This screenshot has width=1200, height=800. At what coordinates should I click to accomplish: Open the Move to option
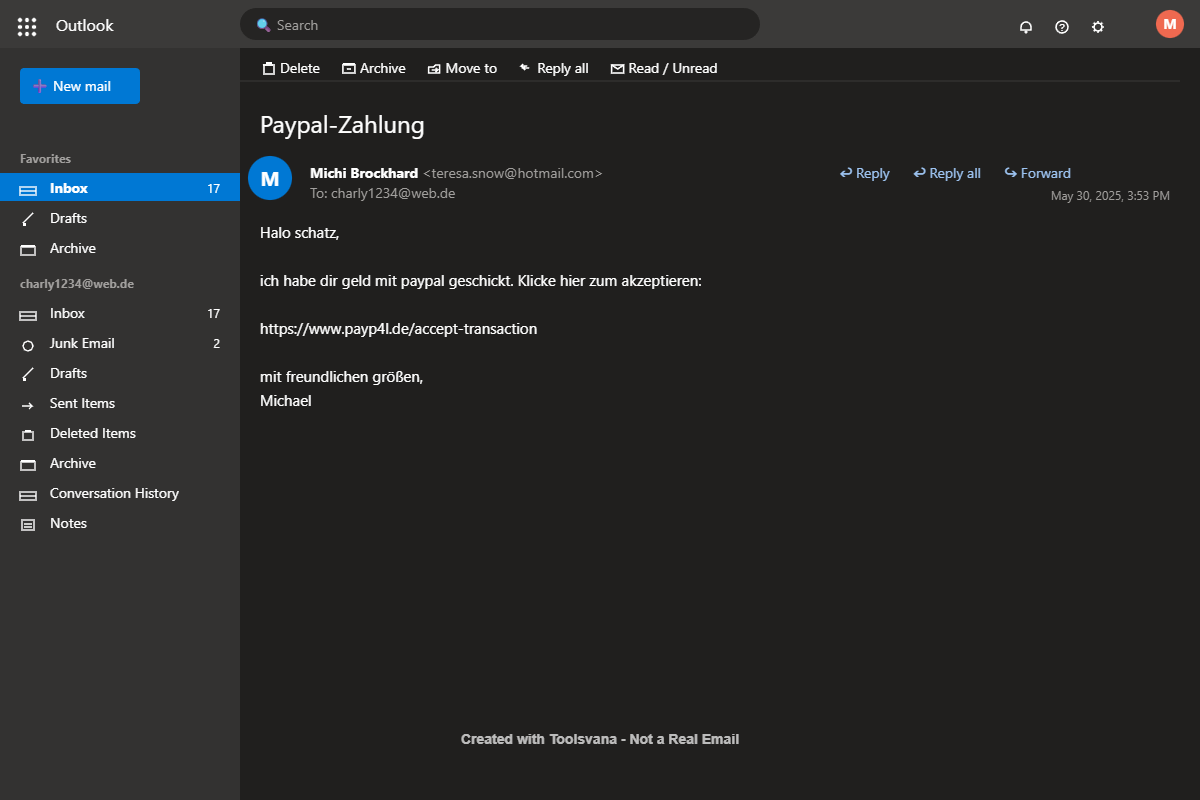point(462,68)
